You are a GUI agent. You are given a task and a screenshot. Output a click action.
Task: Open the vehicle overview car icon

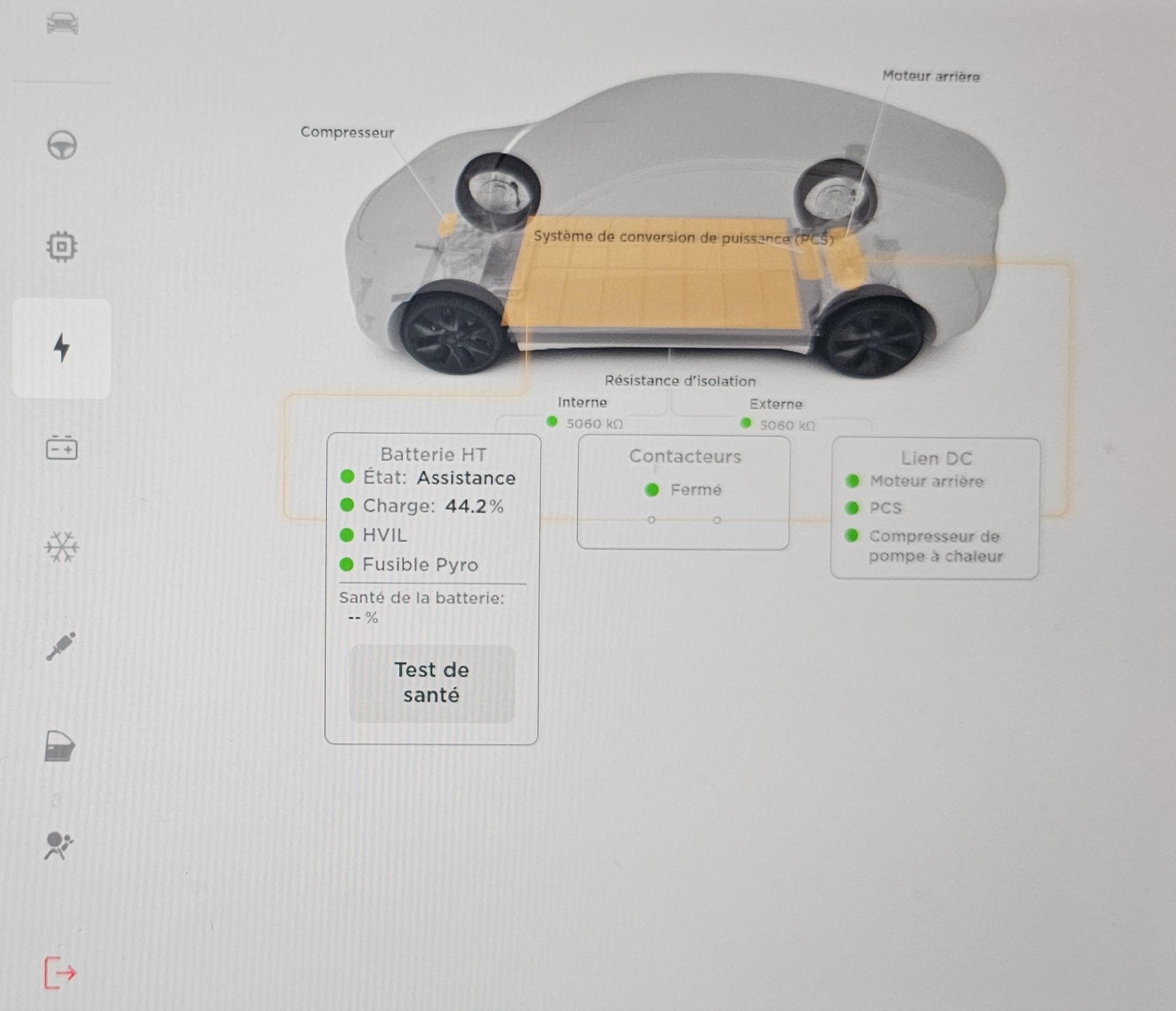pyautogui.click(x=62, y=24)
